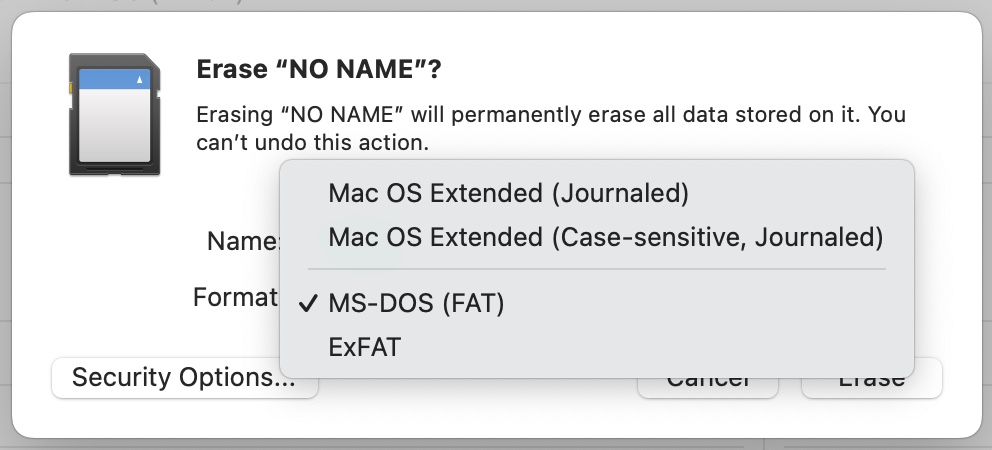Click the SD card volume icon
This screenshot has height=450, width=992.
(115, 114)
